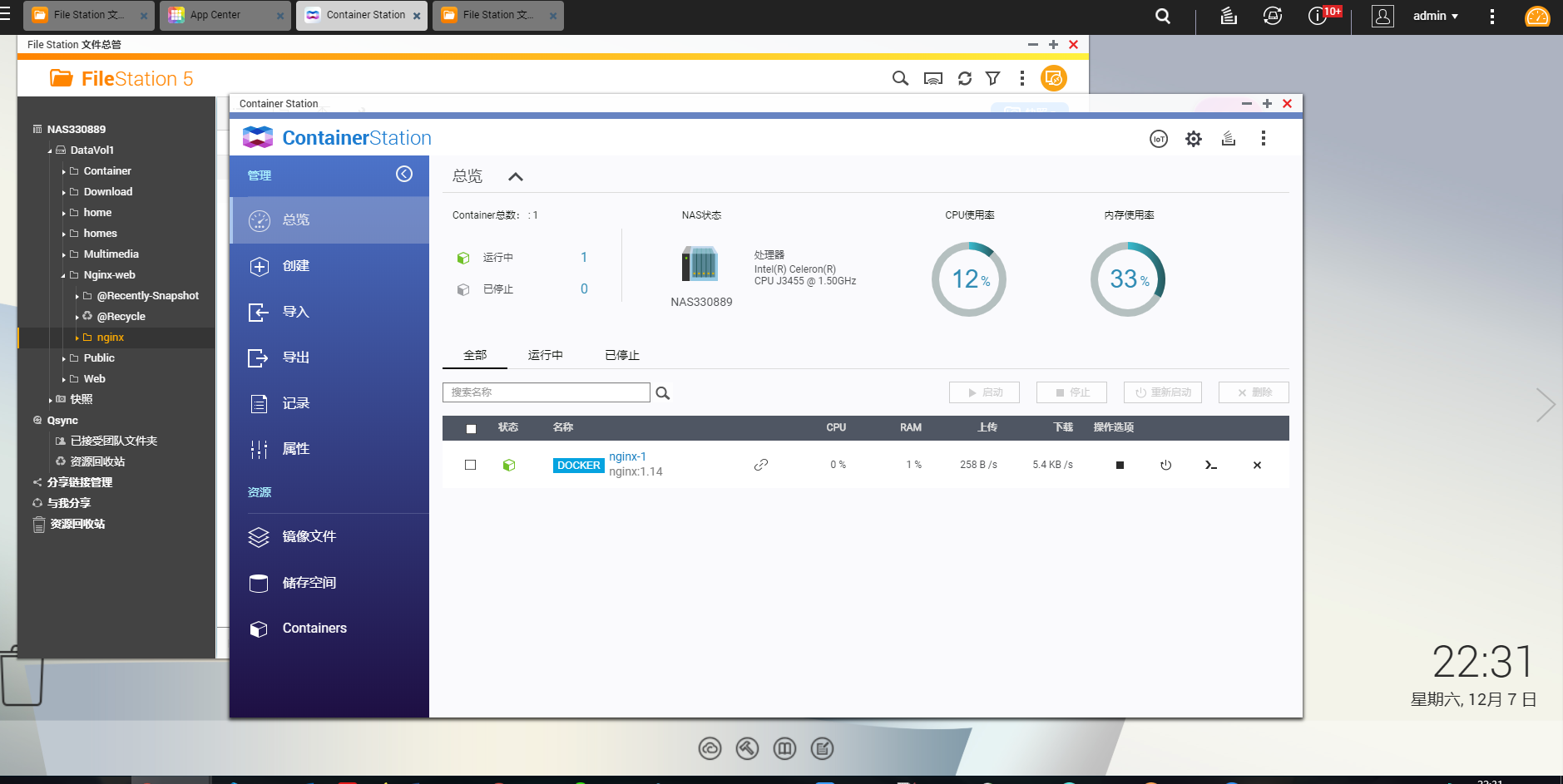
Task: Open the terminal for nginx-1 container
Action: pyautogui.click(x=1210, y=466)
